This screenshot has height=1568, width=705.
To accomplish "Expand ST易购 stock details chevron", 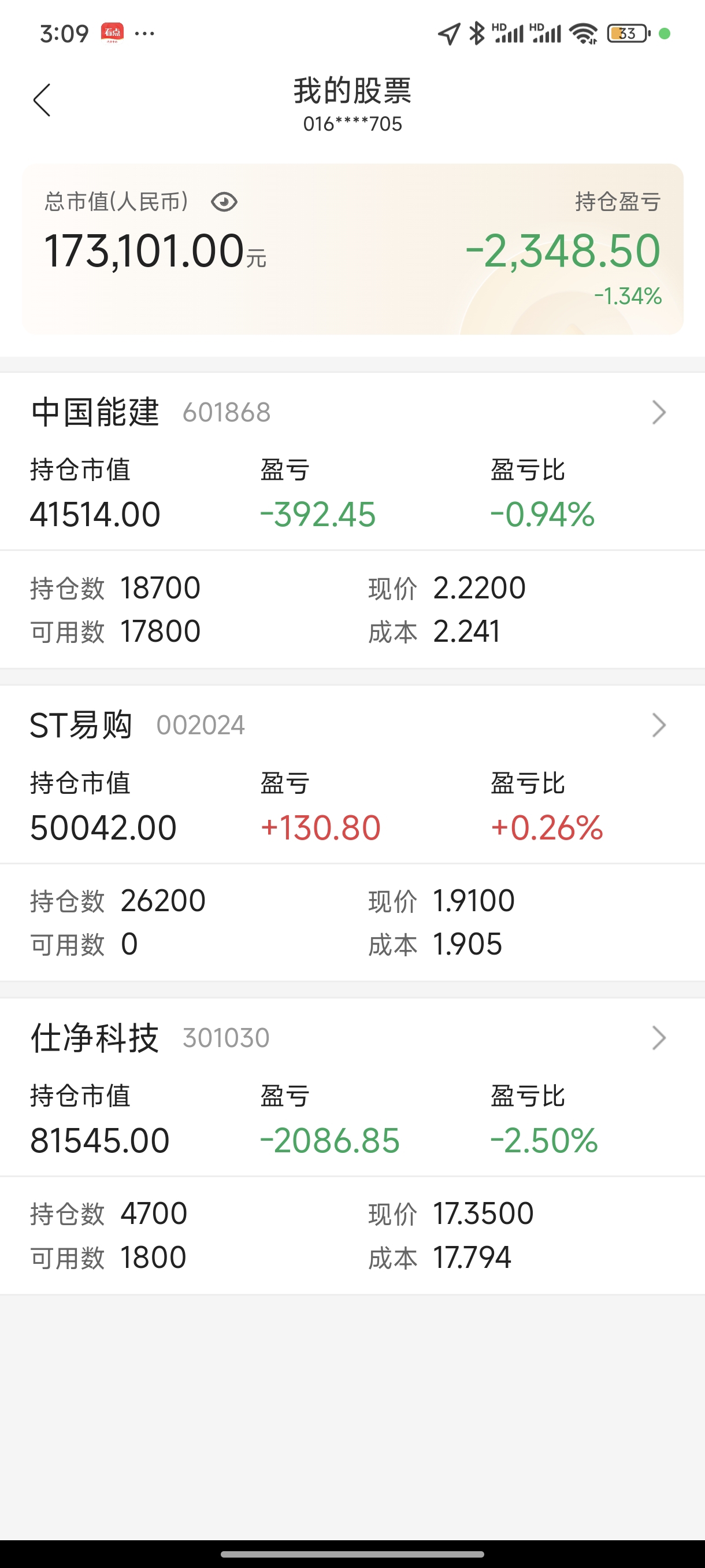I will coord(659,725).
